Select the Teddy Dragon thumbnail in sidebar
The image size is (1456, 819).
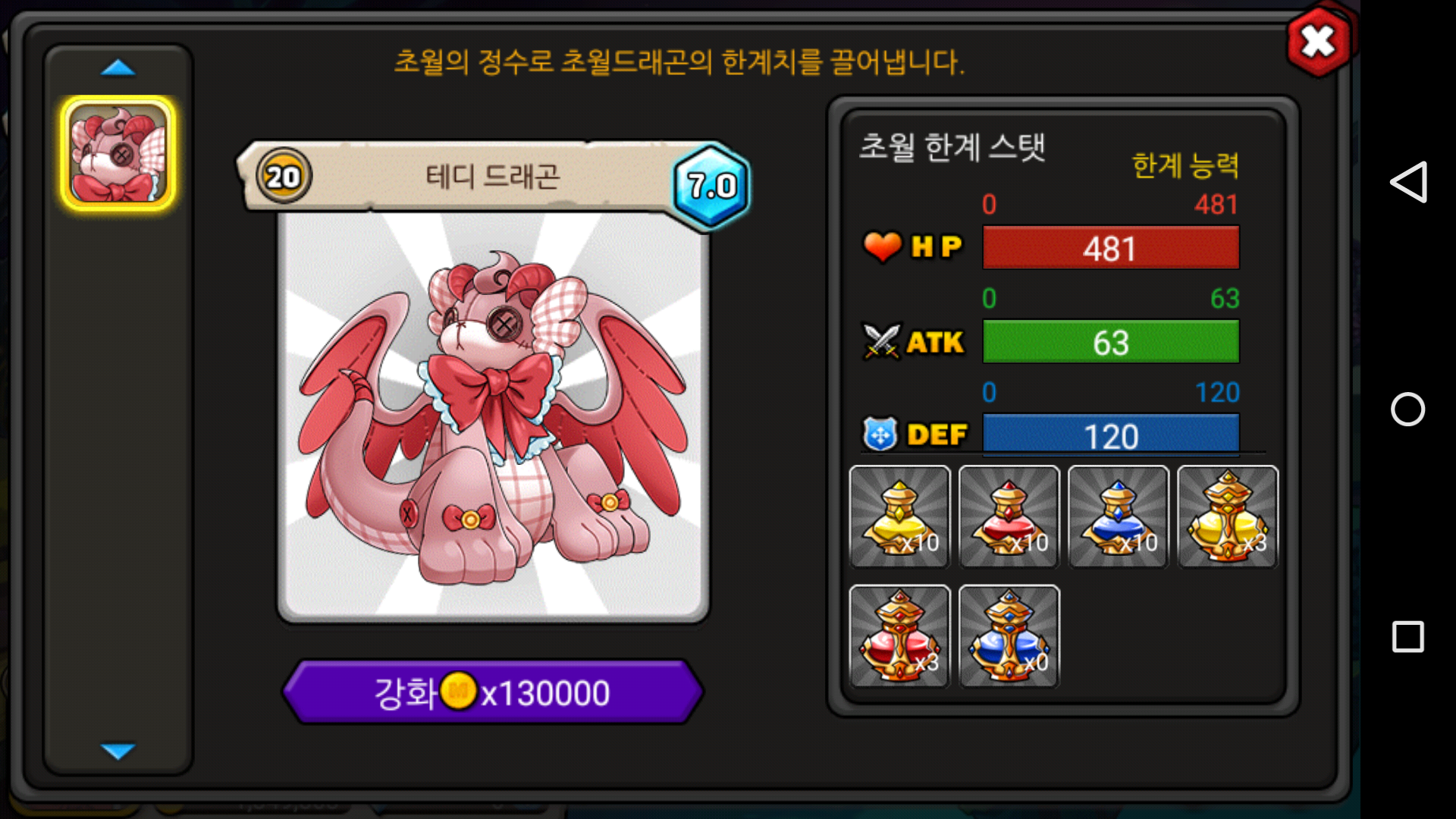click(118, 153)
